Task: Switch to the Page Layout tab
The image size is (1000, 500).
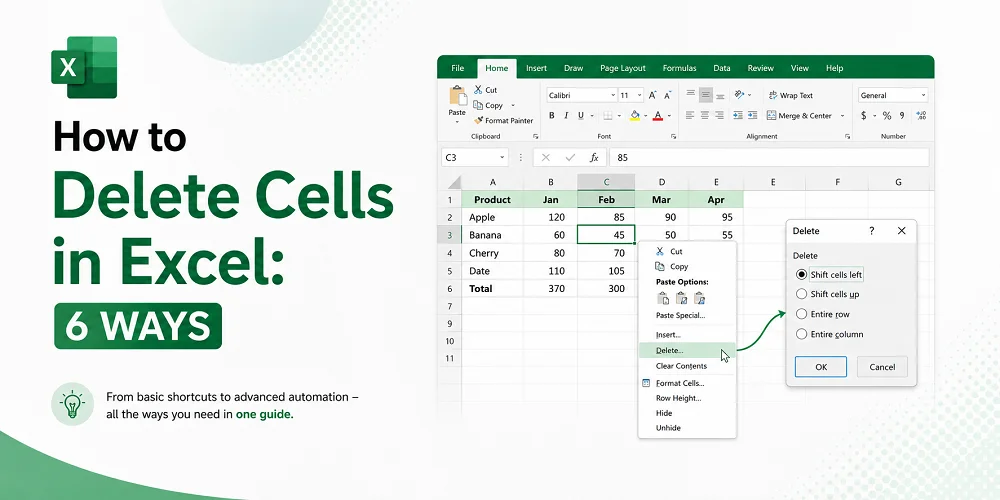Action: pyautogui.click(x=622, y=68)
